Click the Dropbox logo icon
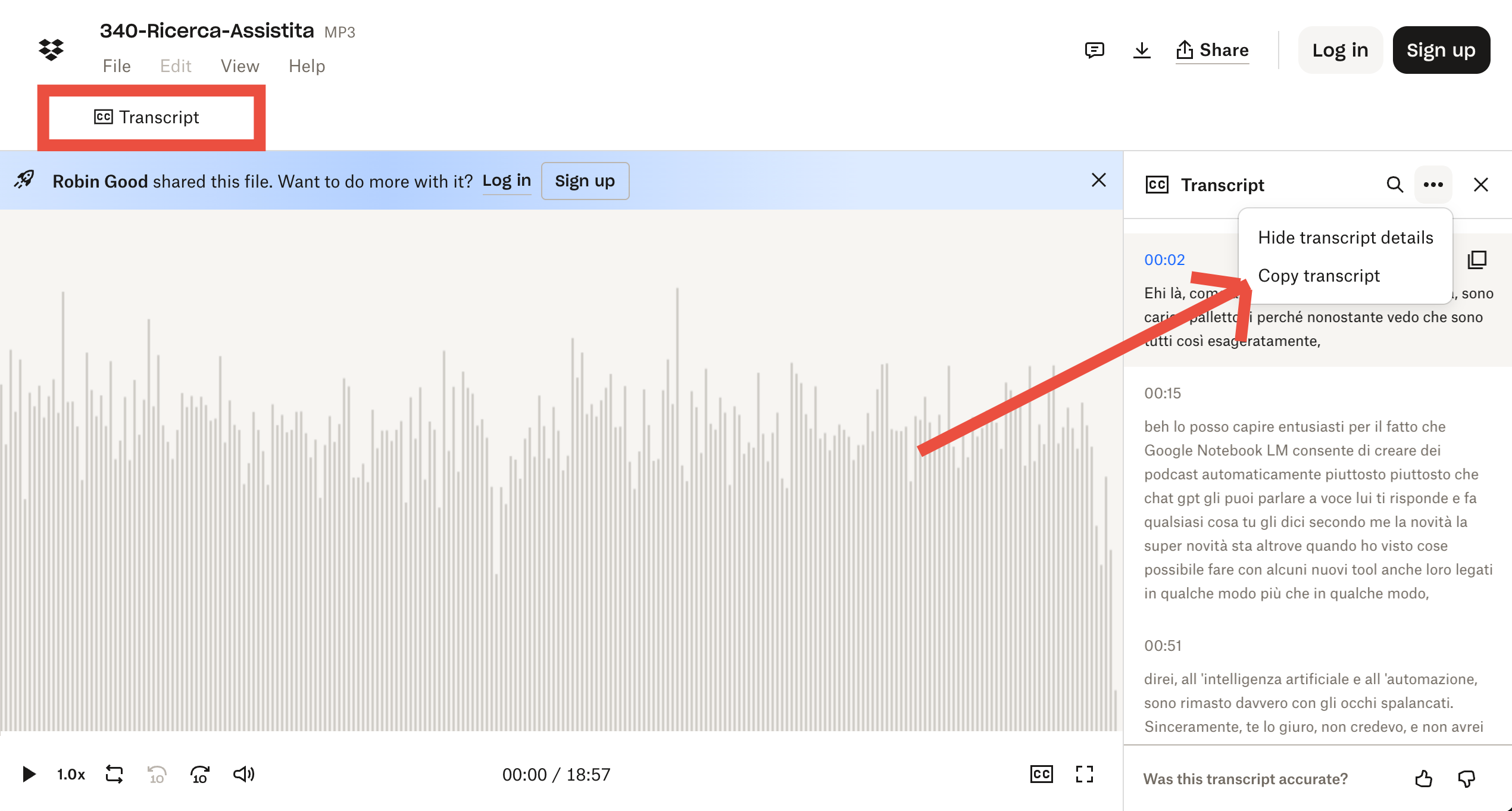The image size is (1512, 811). pos(51,50)
